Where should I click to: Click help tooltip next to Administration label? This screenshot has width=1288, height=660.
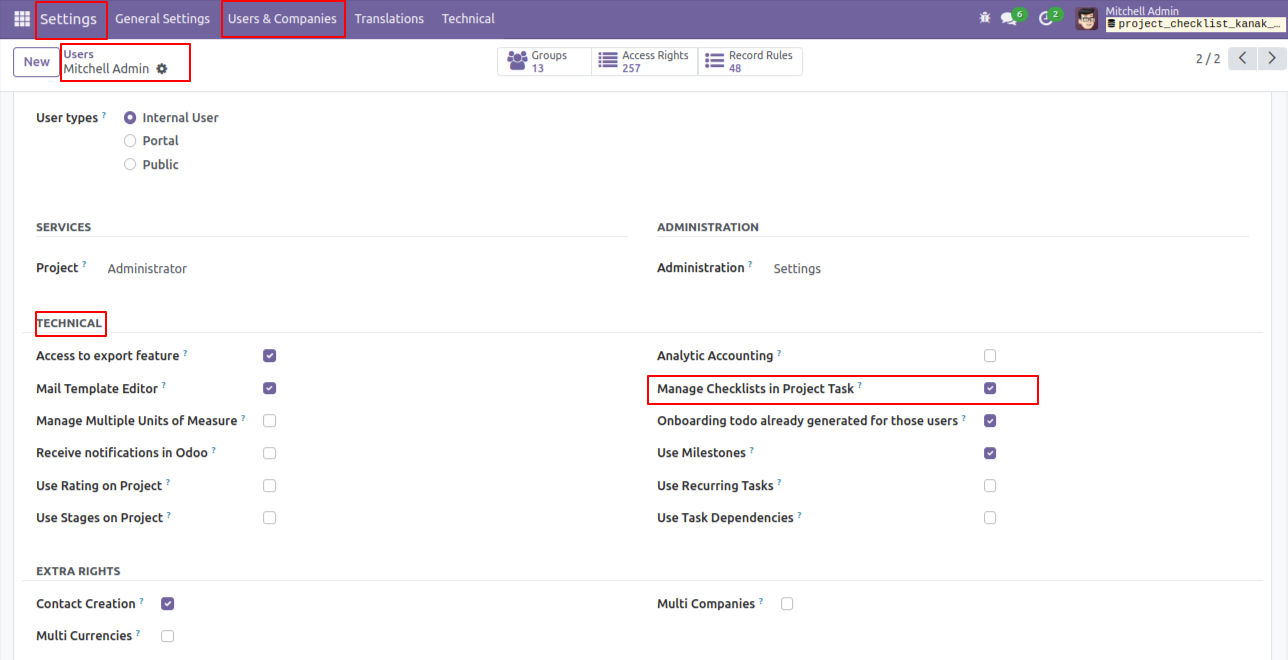(x=750, y=265)
